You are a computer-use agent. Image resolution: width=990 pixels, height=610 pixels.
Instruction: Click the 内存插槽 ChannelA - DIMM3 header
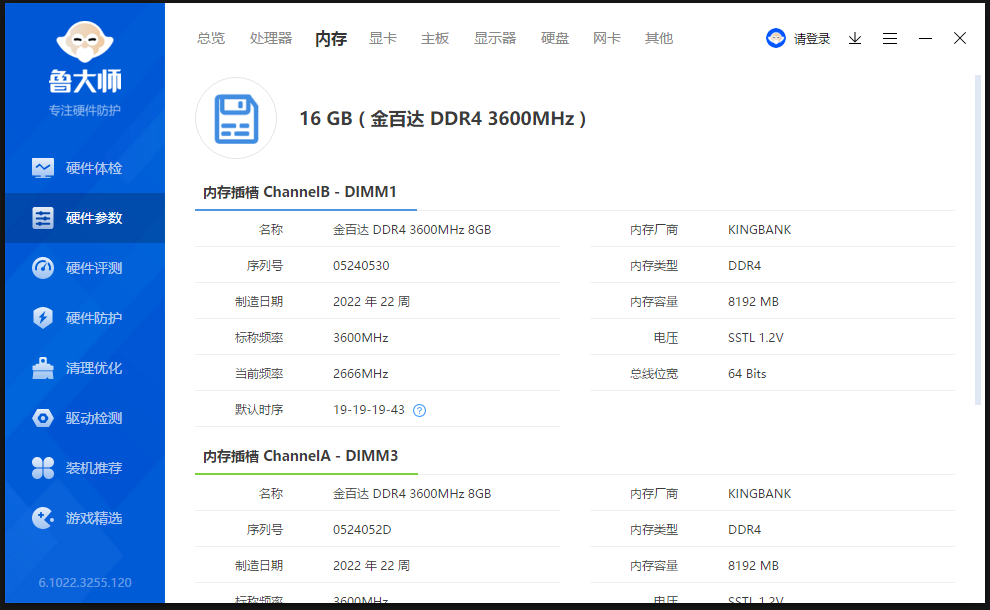click(301, 456)
